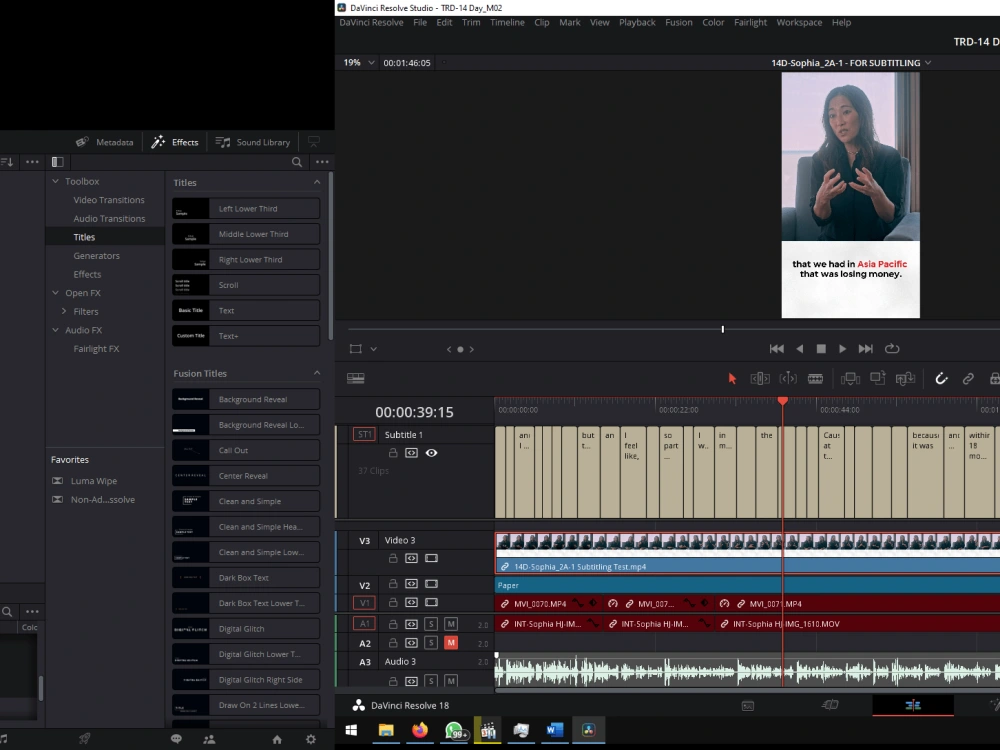Select the arrow Selection Mode tool
This screenshot has height=750, width=1000.
(732, 379)
